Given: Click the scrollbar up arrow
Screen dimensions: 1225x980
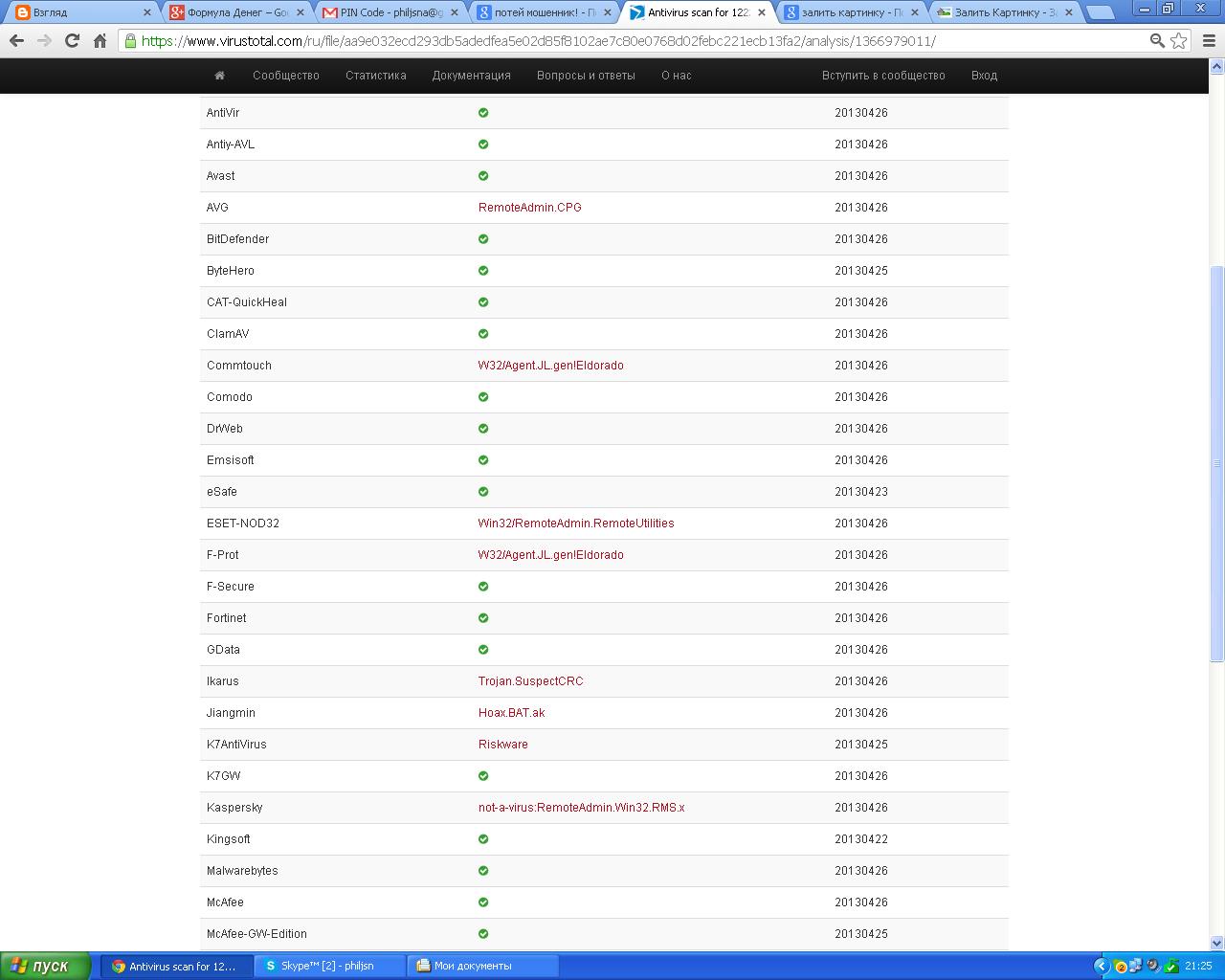Looking at the screenshot, I should [1217, 66].
